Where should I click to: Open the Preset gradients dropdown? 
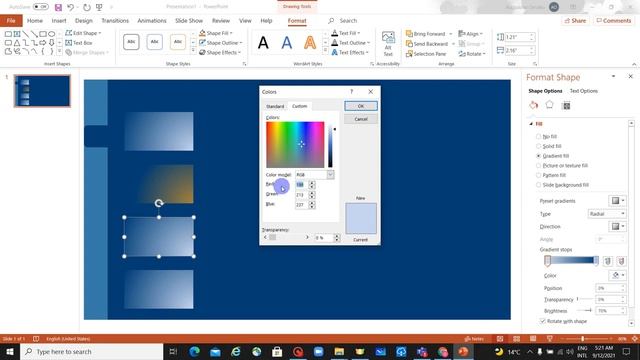pyautogui.click(x=618, y=201)
